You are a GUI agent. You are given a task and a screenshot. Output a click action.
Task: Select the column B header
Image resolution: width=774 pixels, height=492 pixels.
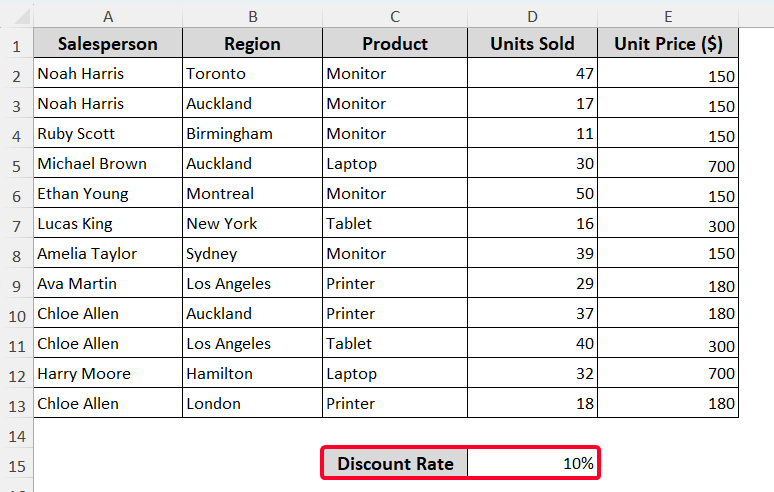[252, 15]
